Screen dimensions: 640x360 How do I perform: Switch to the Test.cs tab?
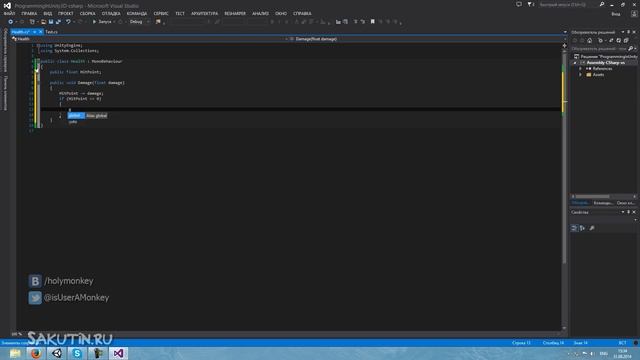(x=51, y=32)
